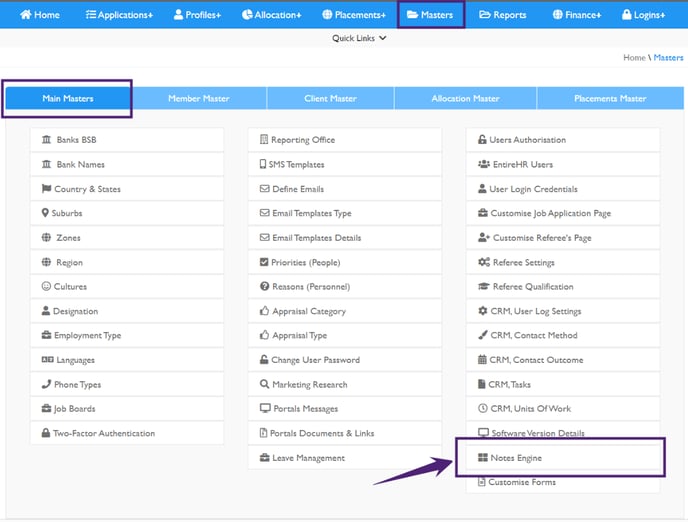
Task: Click the phone handset icon for Phone Types
Action: 46,384
